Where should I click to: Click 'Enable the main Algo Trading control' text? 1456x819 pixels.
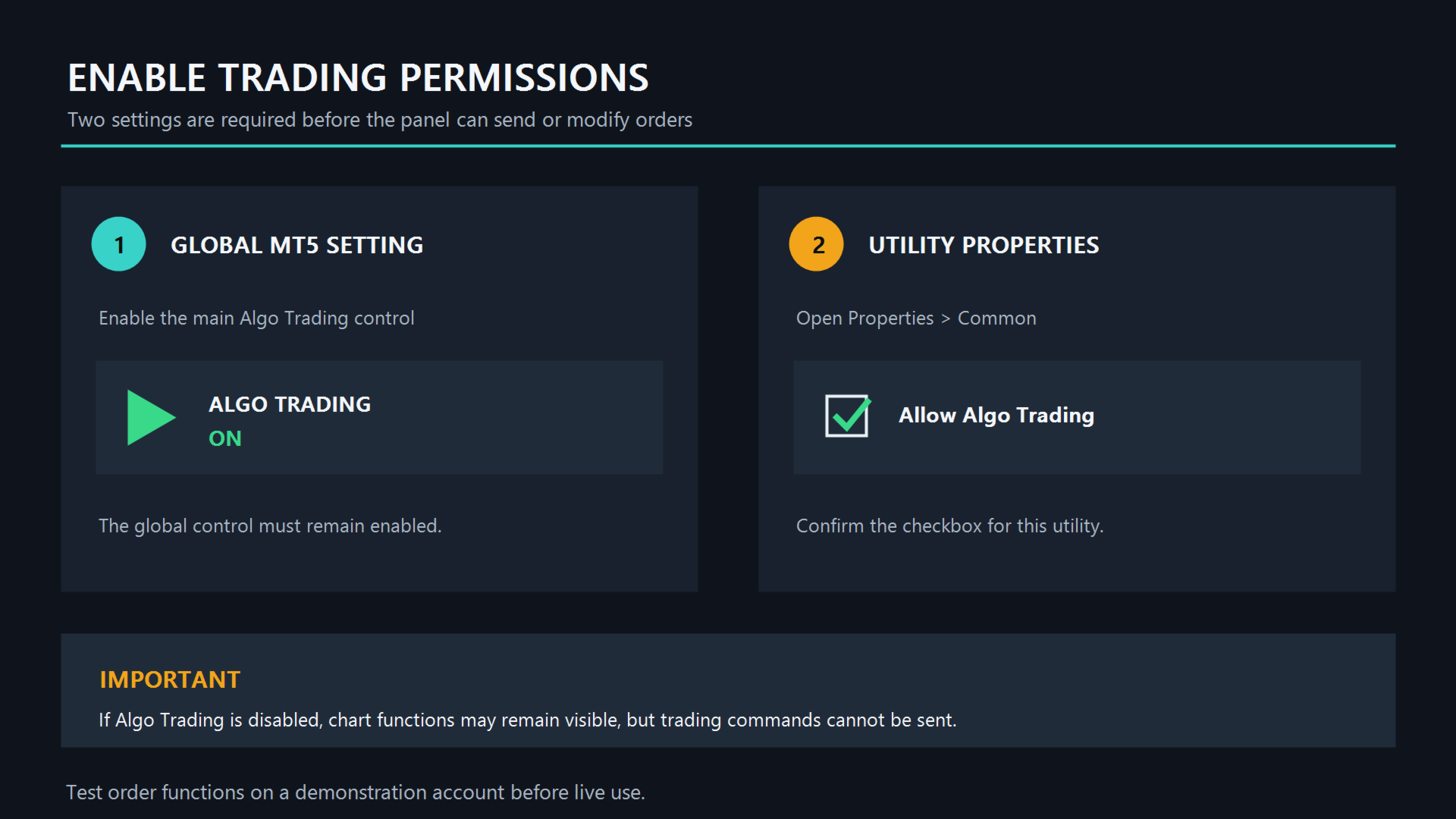click(x=256, y=318)
